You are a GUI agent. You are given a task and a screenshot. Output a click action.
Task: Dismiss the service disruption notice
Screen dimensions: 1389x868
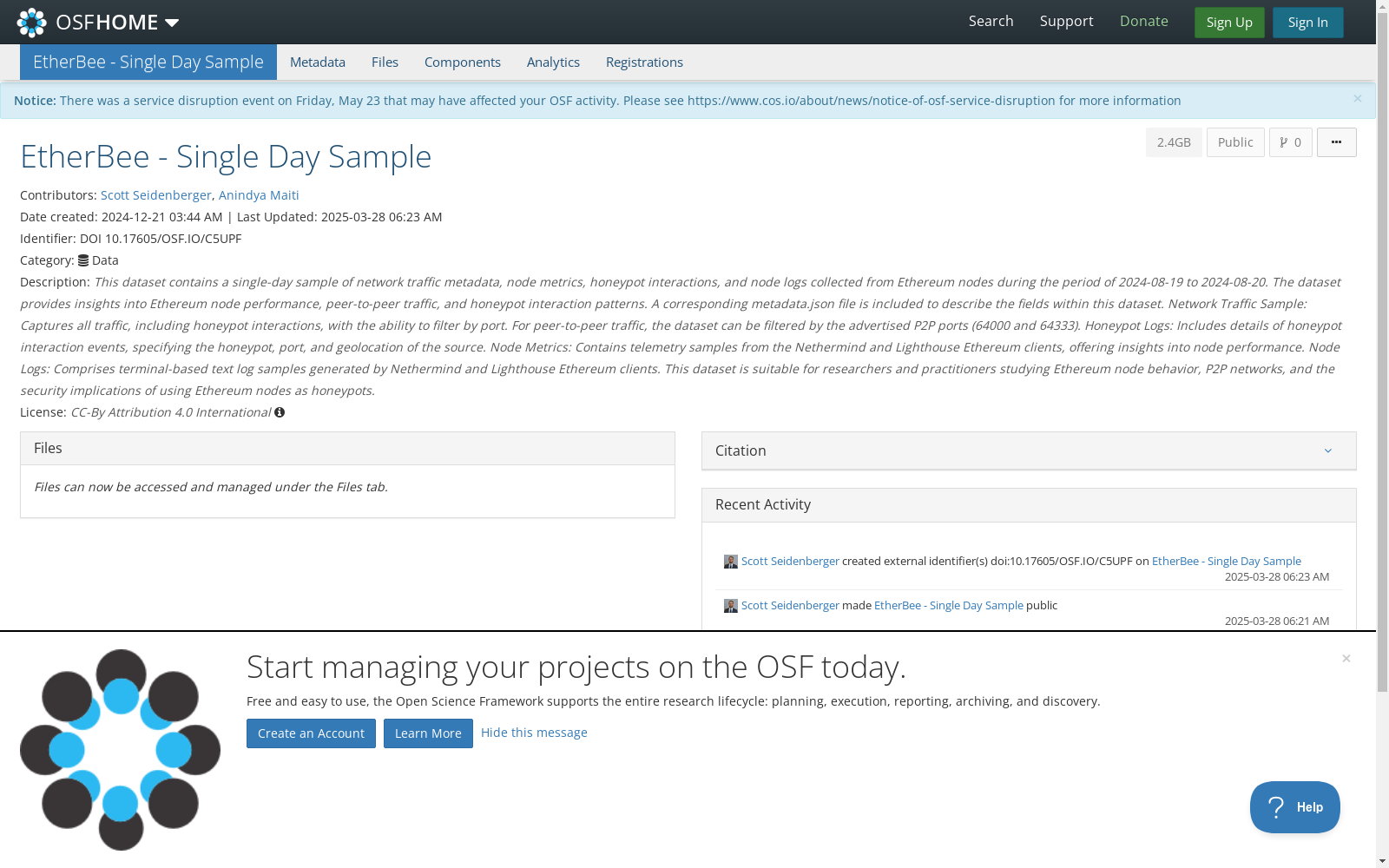(1358, 99)
